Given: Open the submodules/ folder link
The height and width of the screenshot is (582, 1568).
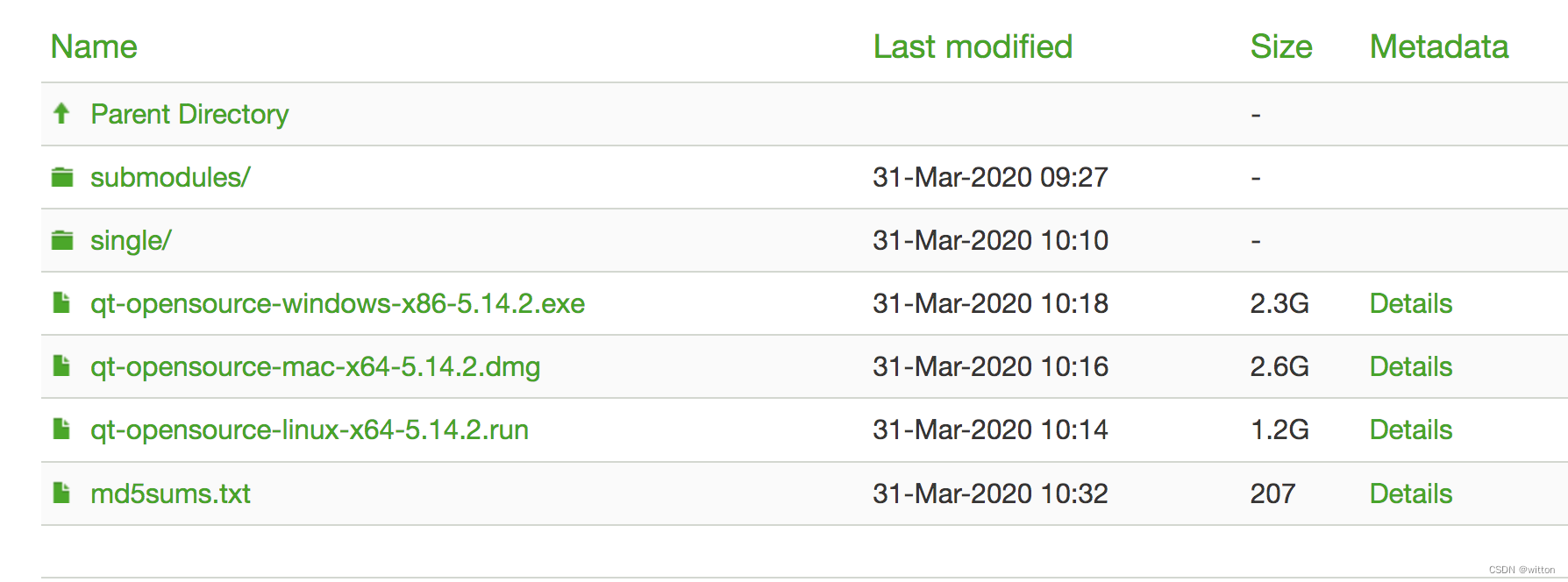Looking at the screenshot, I should [170, 177].
